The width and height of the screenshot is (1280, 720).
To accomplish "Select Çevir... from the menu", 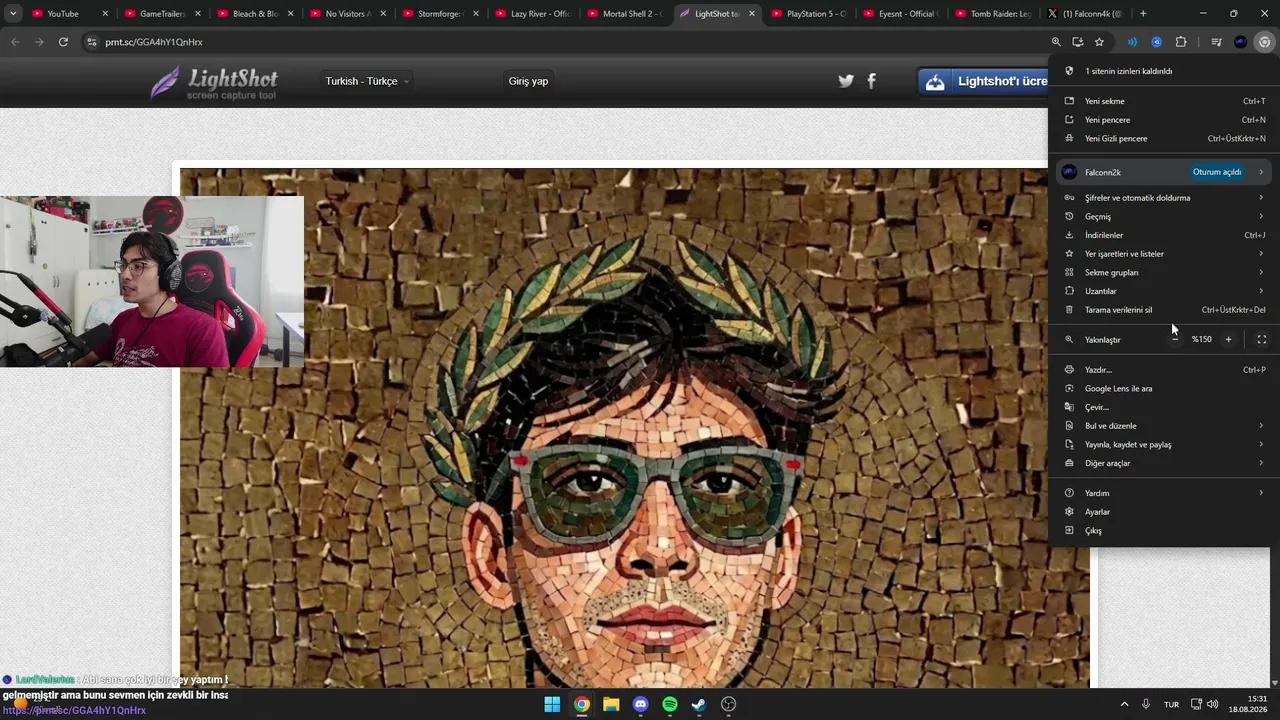I will coord(1164,407).
